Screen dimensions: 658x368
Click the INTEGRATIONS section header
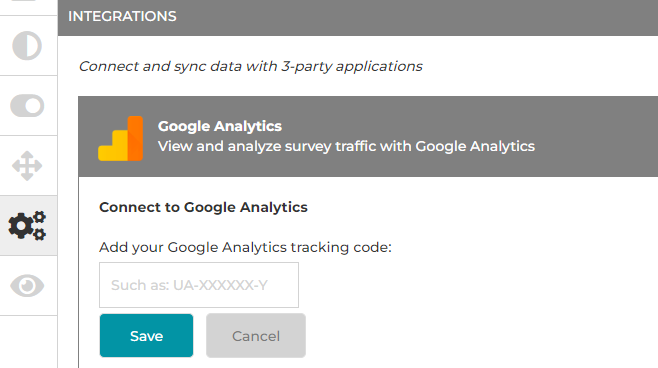122,16
